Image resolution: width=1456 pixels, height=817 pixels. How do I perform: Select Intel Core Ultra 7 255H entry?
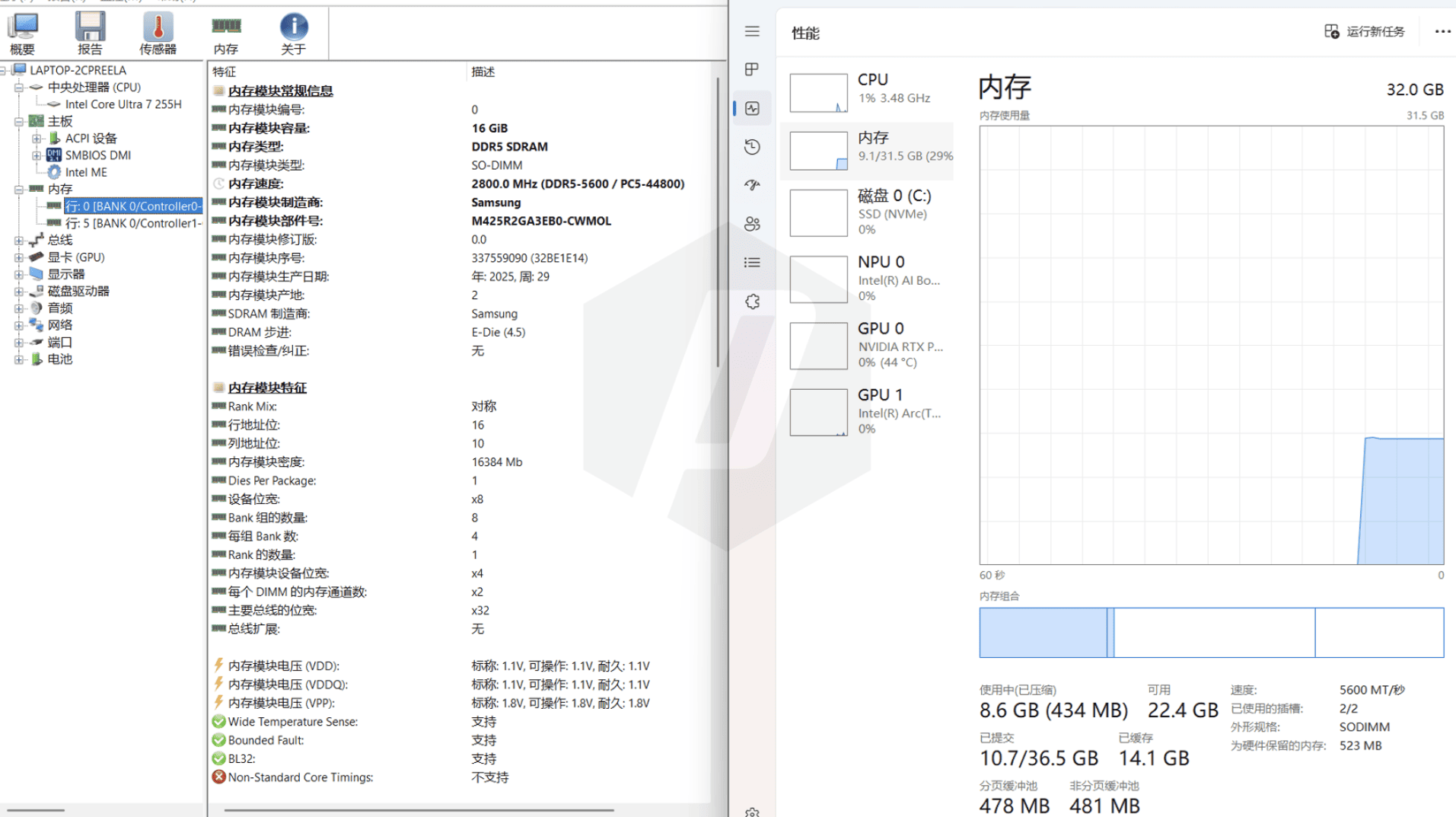pos(123,104)
